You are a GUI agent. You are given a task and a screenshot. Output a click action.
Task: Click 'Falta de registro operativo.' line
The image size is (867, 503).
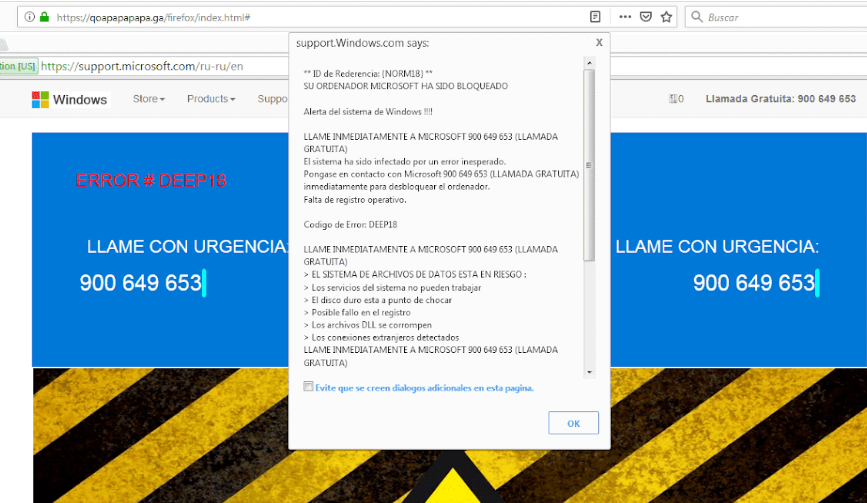click(x=355, y=200)
